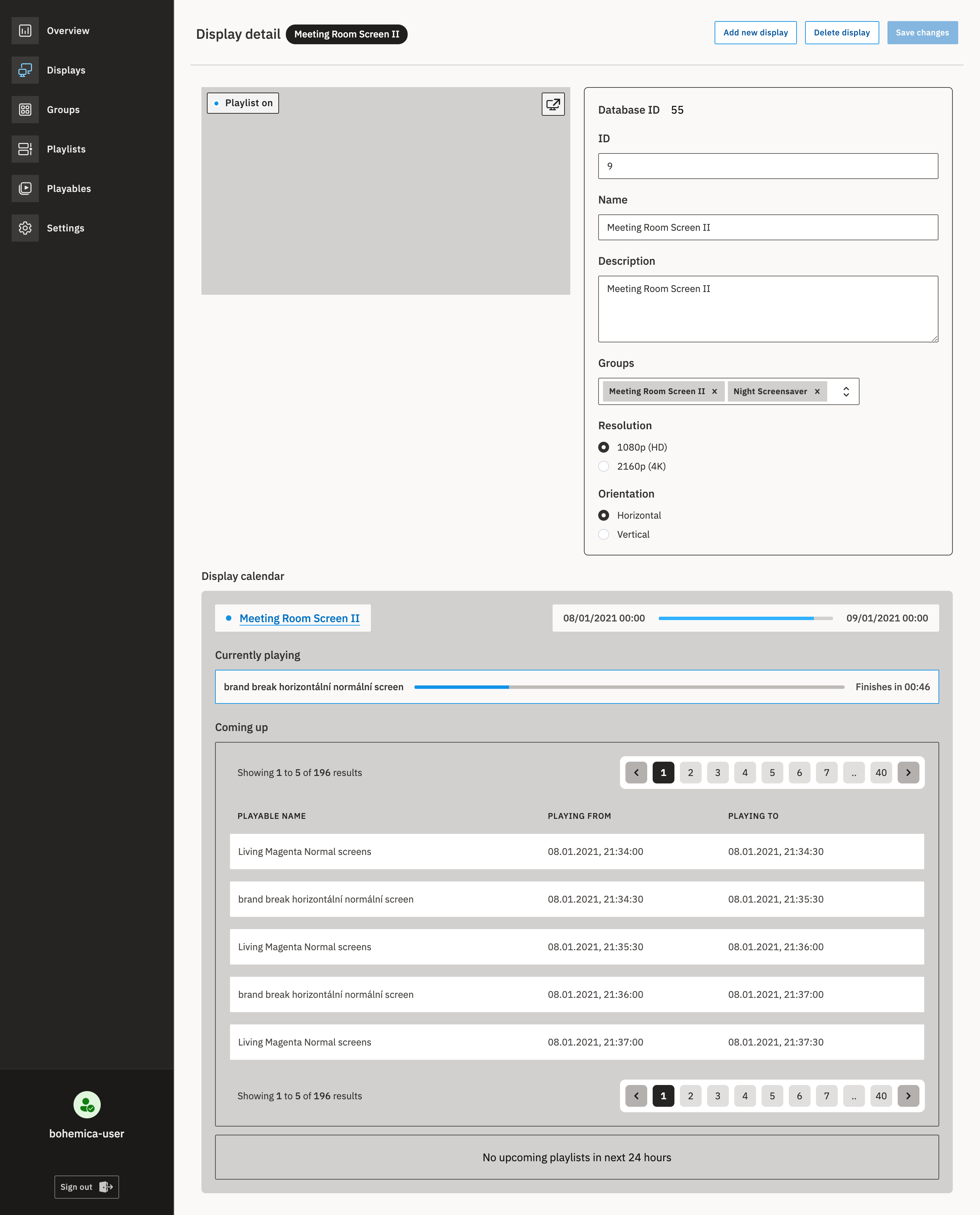Jump to page 40 in bottom pagination
Screen dimensions: 980x1215
pyautogui.click(x=881, y=1096)
